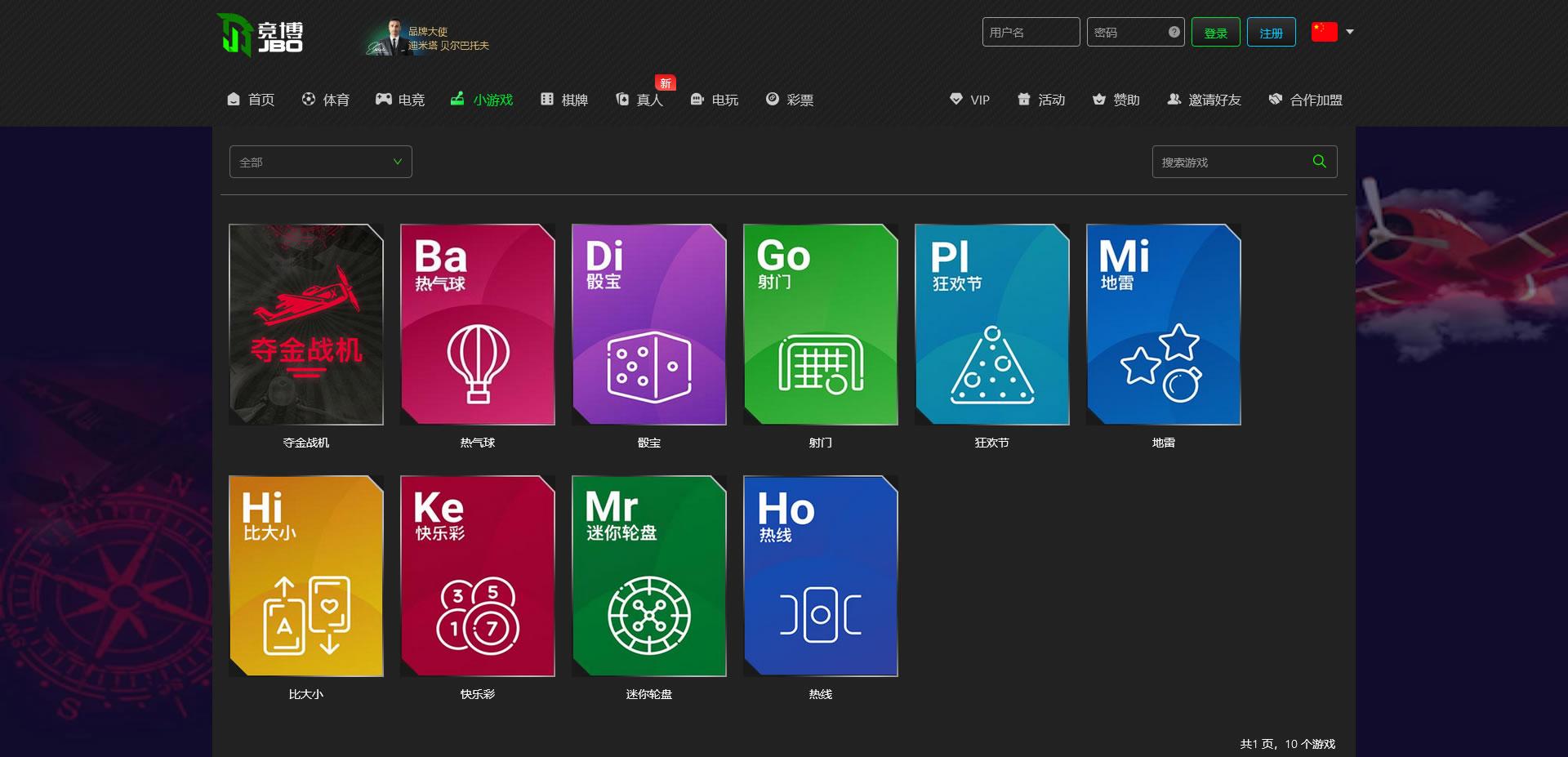Open the 电竞 esports menu
The width and height of the screenshot is (1568, 757).
tap(400, 100)
